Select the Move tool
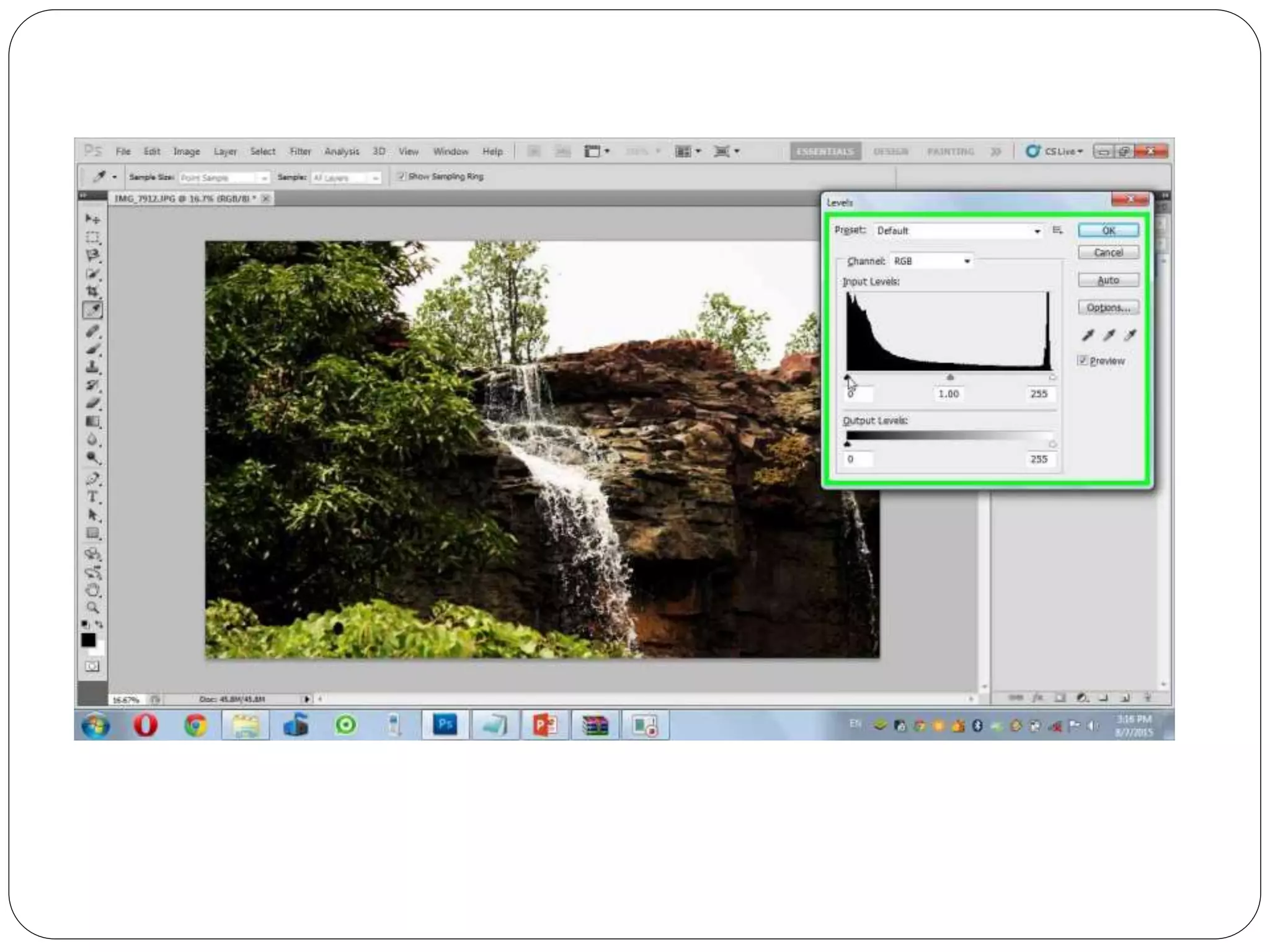This screenshot has height=952, width=1270. [x=92, y=219]
